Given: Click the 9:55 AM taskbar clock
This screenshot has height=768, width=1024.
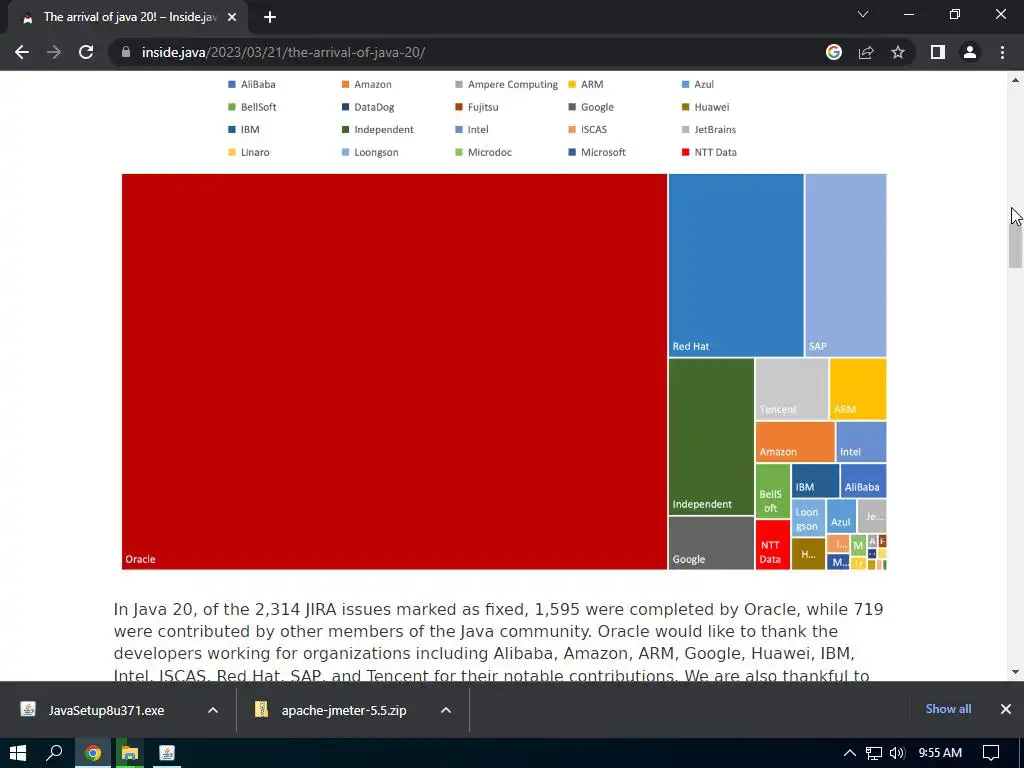Looking at the screenshot, I should coord(940,753).
